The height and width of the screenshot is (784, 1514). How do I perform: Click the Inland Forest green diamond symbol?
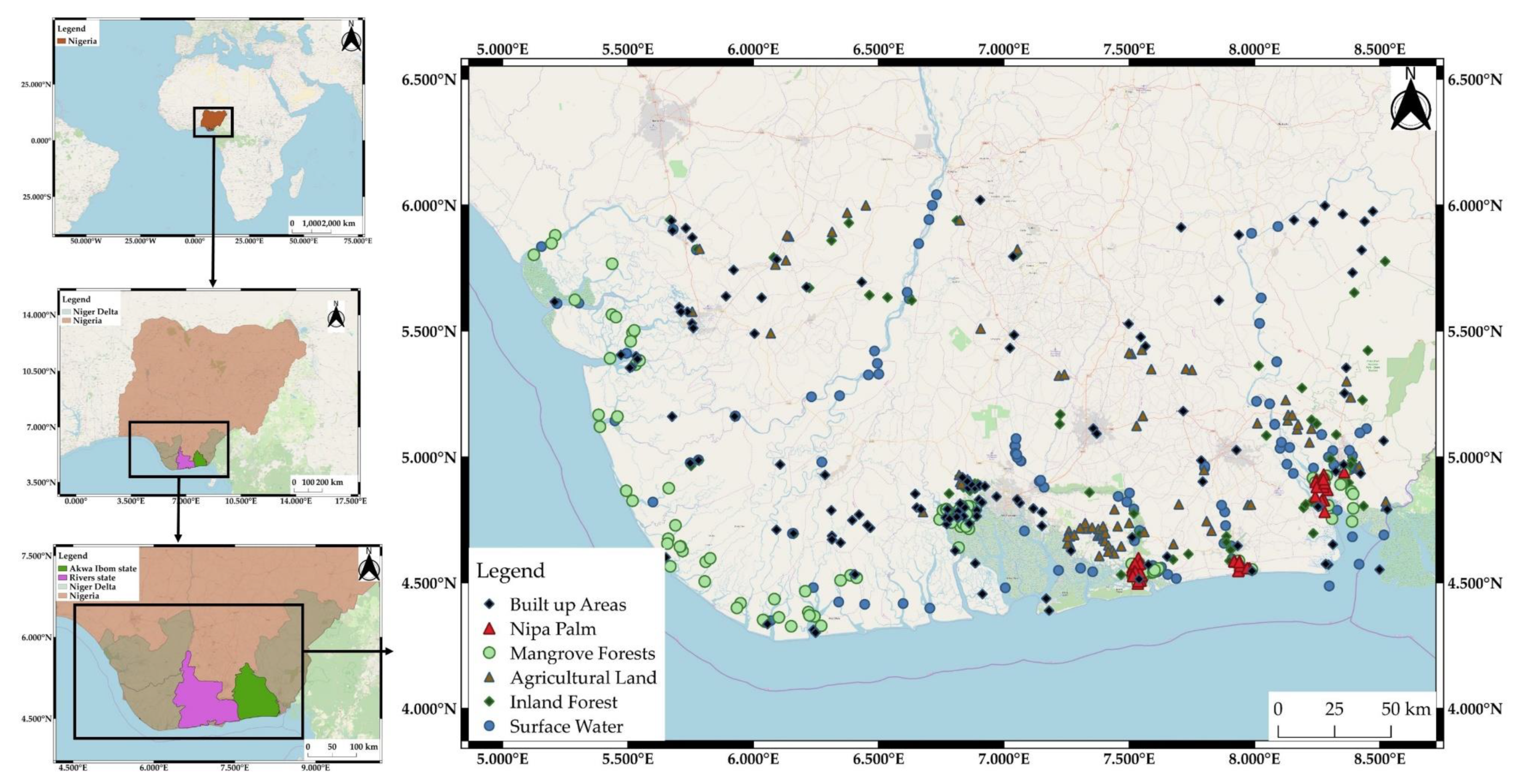489,702
